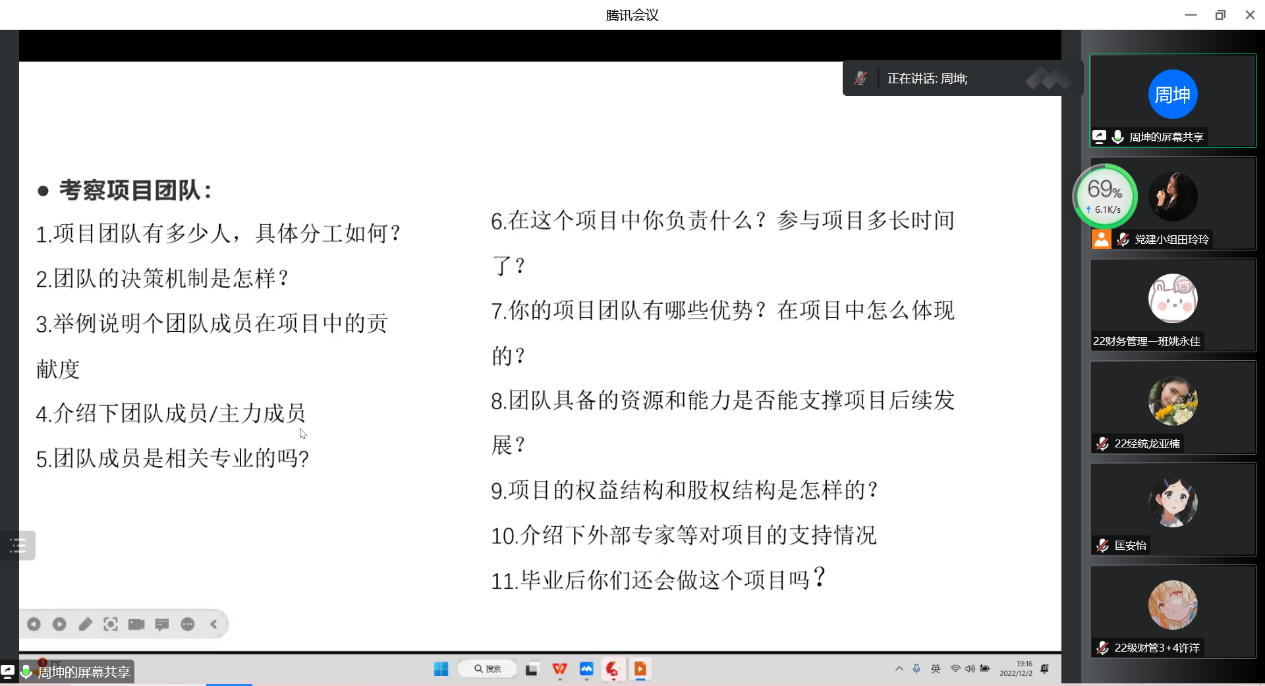Click screen share icon on 周坤's tile
Screen dimensions: 1265x686
click(1100, 137)
